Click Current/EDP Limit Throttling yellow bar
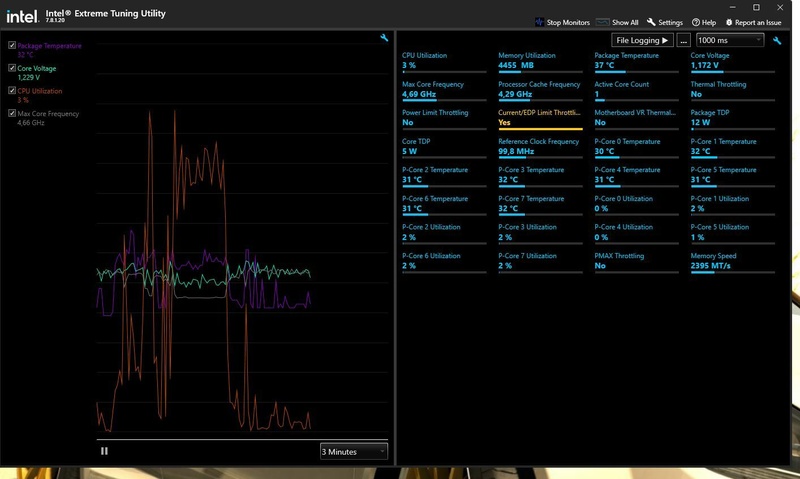 (x=540, y=129)
